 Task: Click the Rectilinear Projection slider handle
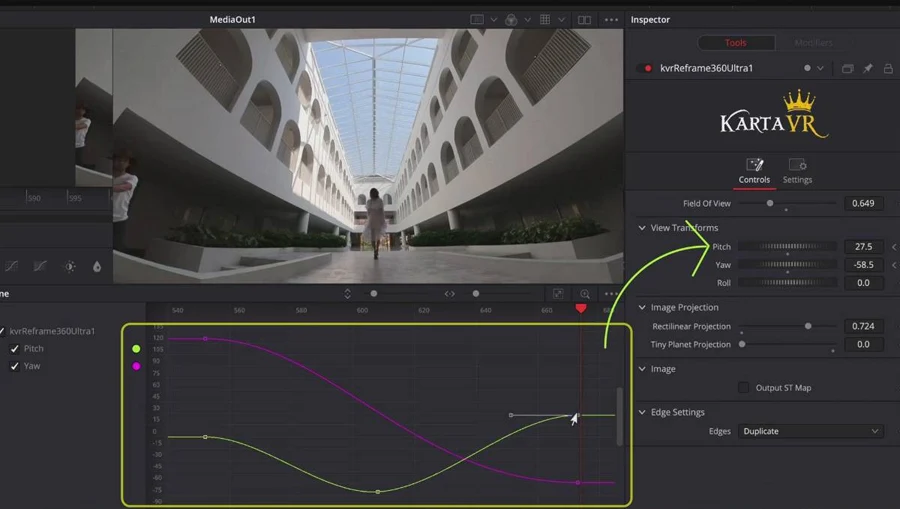click(808, 327)
